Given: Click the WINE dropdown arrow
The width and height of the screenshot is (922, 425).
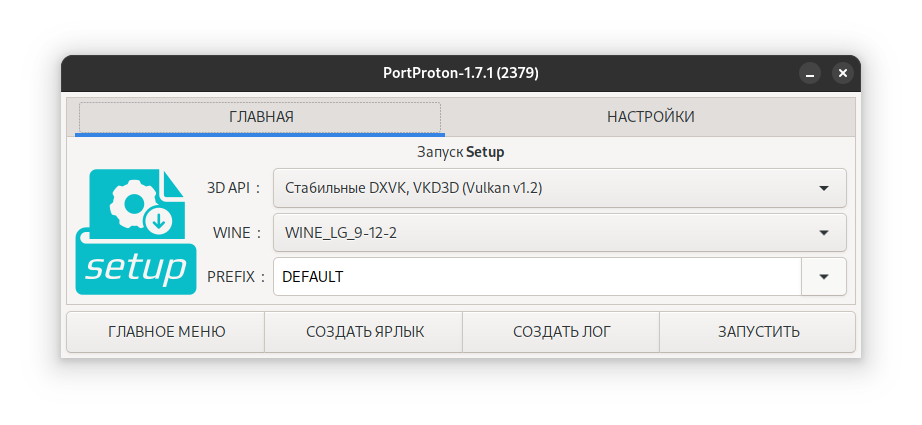Looking at the screenshot, I should (x=824, y=233).
